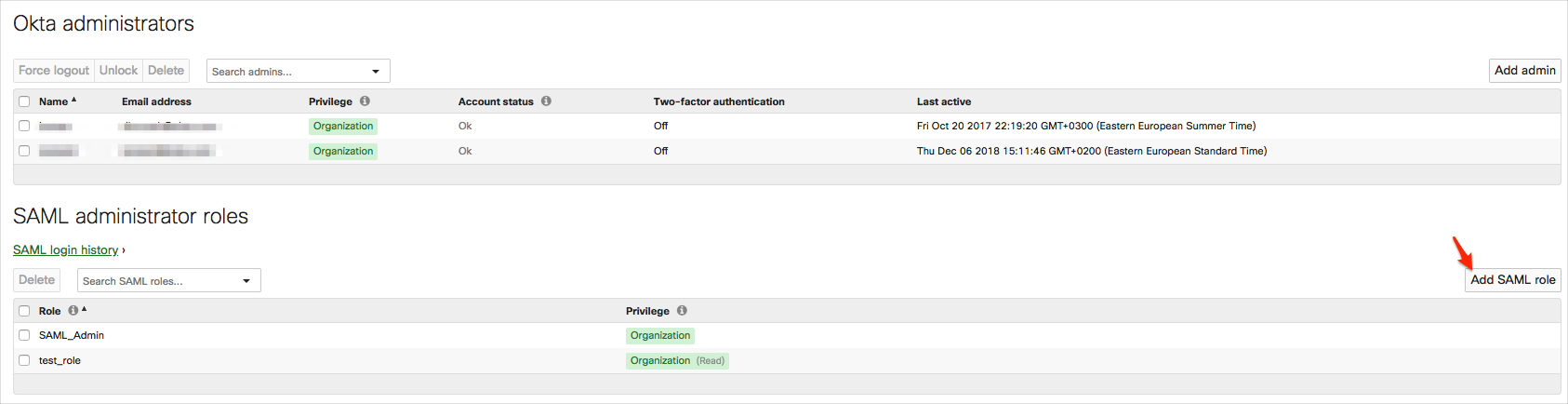1568x404 pixels.
Task: Click the Unlock button
Action: (118, 71)
